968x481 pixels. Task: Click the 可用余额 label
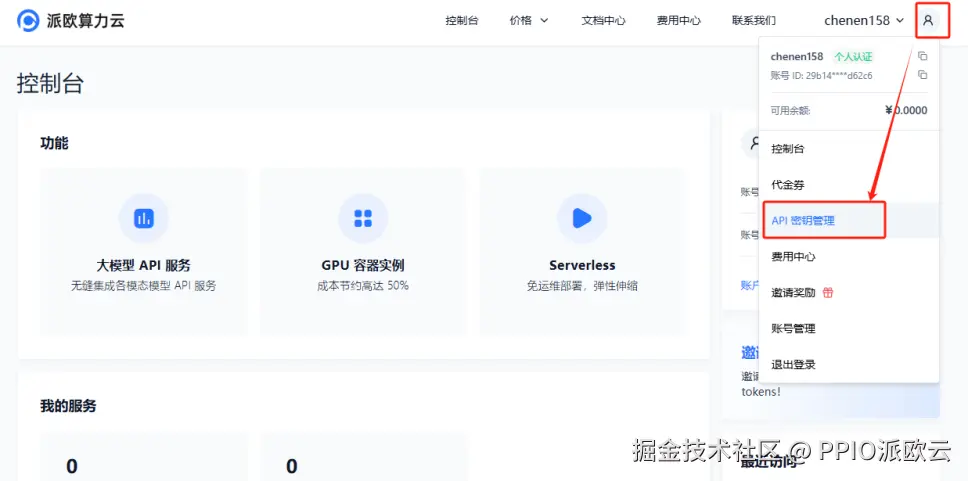[790, 111]
